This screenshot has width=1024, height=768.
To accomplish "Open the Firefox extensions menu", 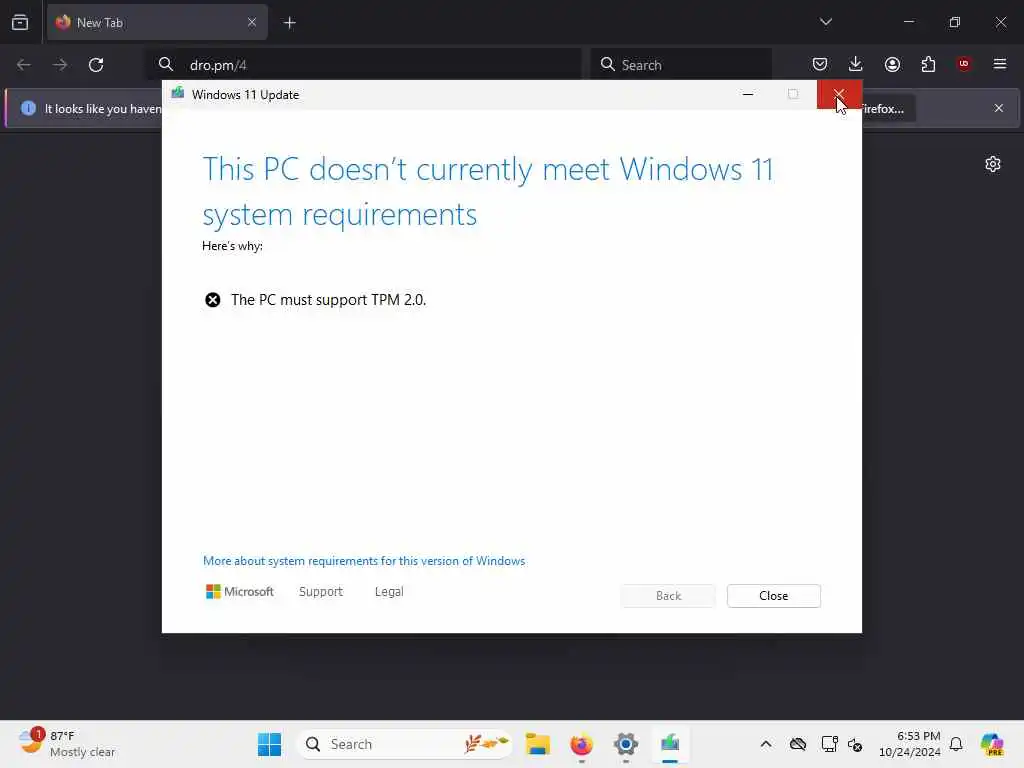I will tap(928, 64).
